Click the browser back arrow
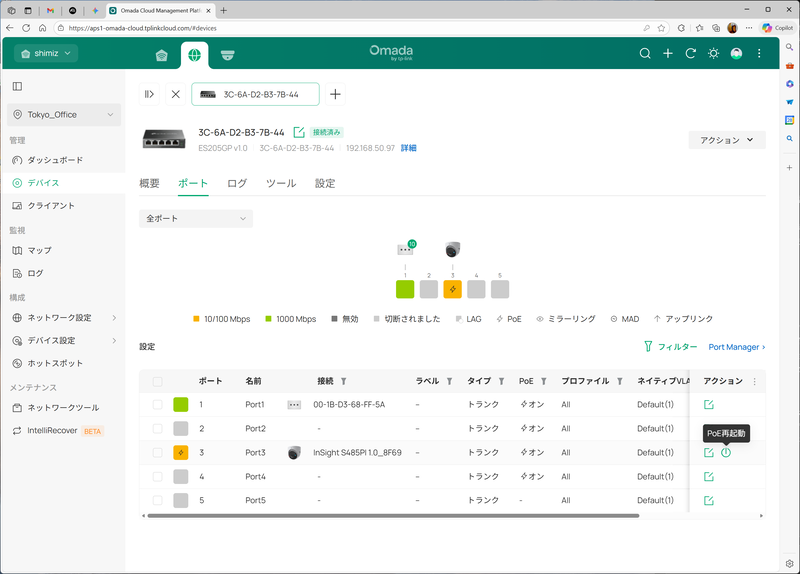Viewport: 800px width, 574px height. [x=10, y=28]
